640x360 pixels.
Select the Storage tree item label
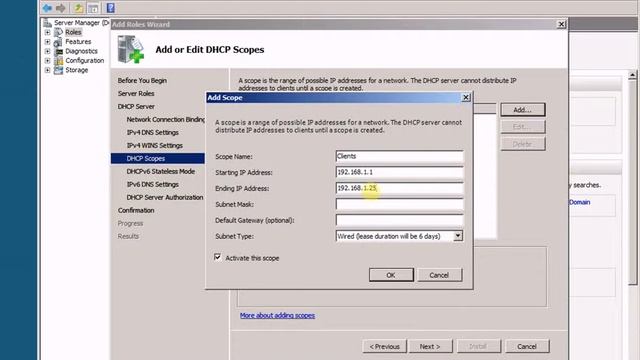point(76,70)
